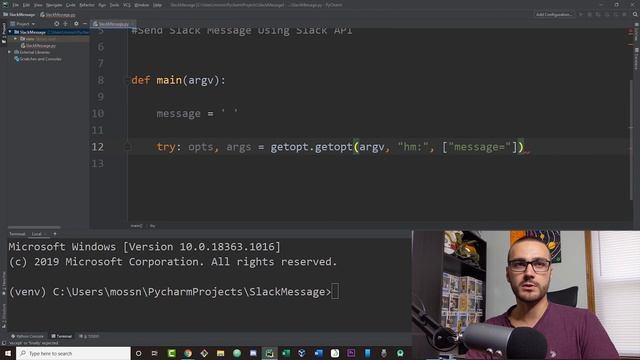
Task: Open VirtualBox cube icon on taskbar
Action: point(302,353)
